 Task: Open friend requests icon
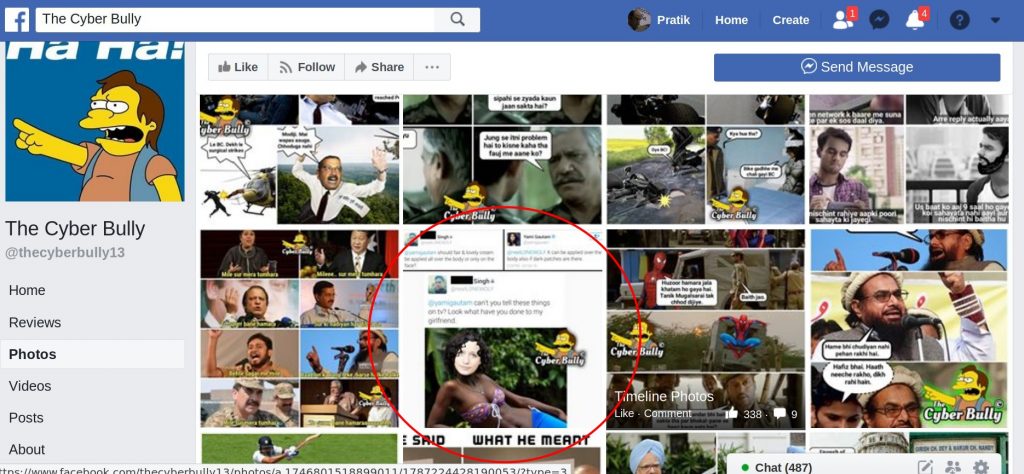click(x=844, y=20)
